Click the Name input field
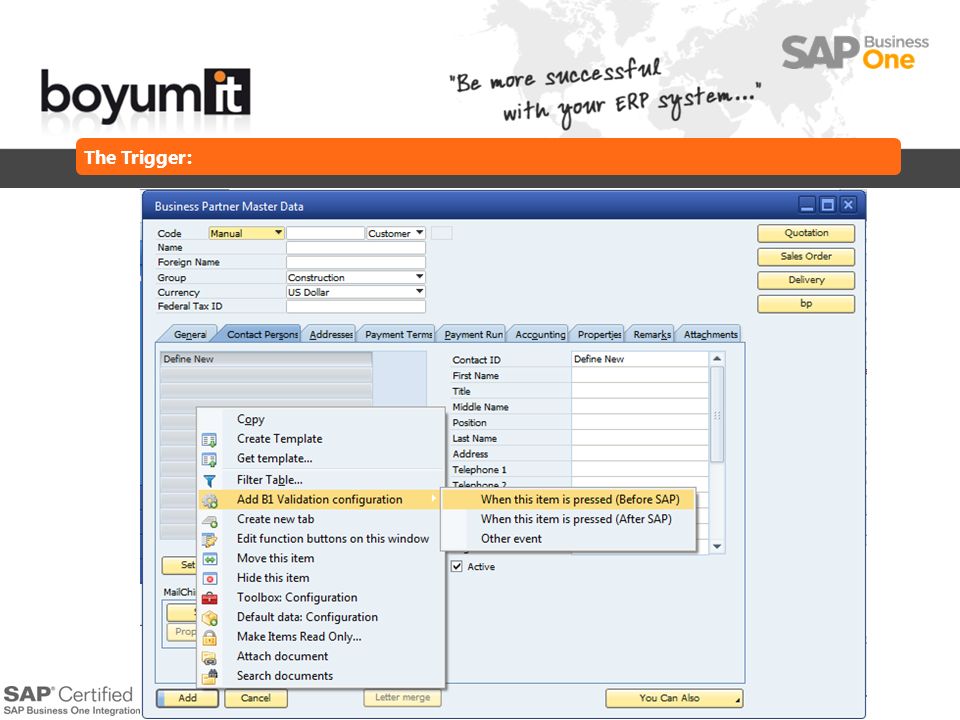Image resolution: width=960 pixels, height=720 pixels. pos(356,248)
